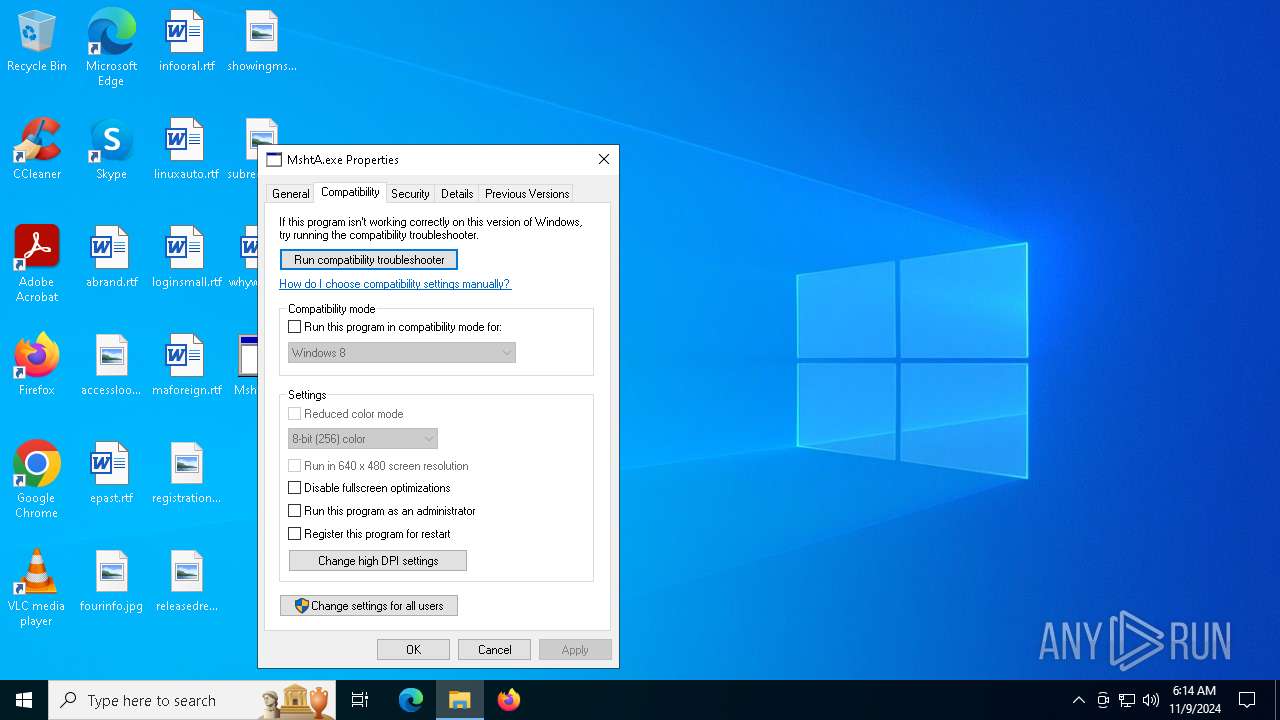Open the CCleaner desktop shortcut
1280x720 pixels.
pos(37,150)
